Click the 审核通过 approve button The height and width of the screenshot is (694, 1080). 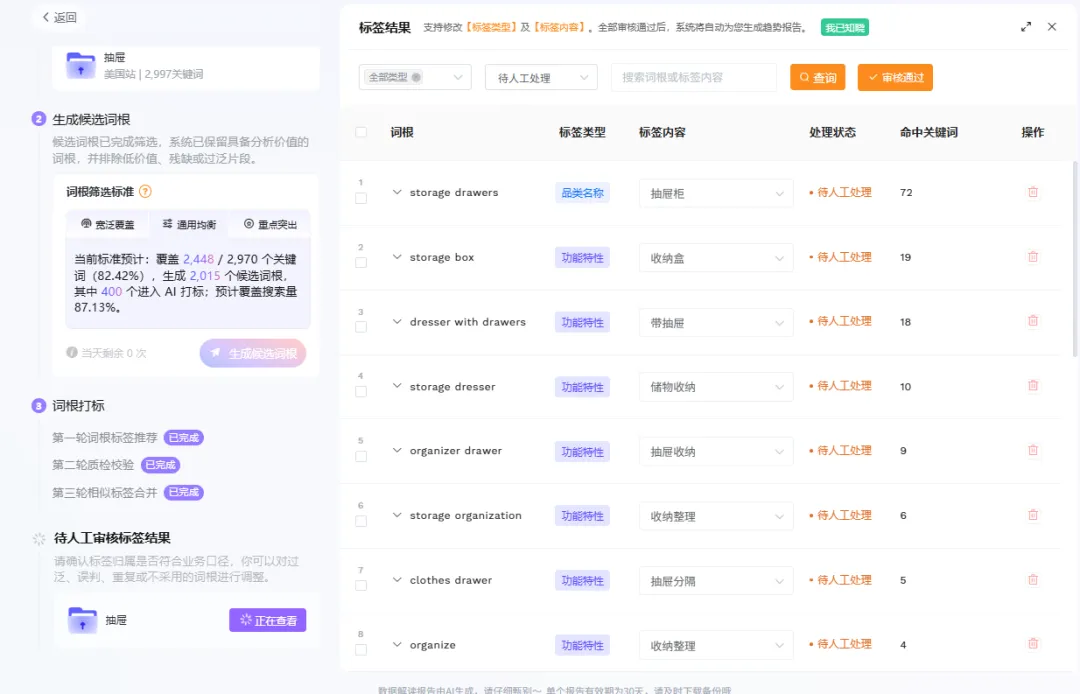click(895, 77)
